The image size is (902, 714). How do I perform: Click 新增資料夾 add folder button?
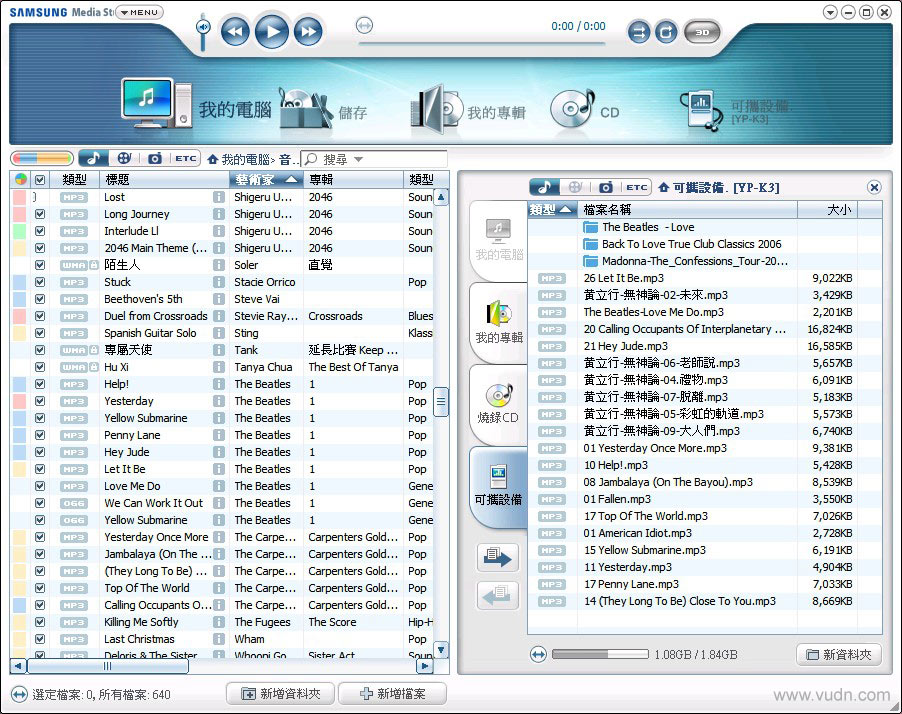pos(281,694)
